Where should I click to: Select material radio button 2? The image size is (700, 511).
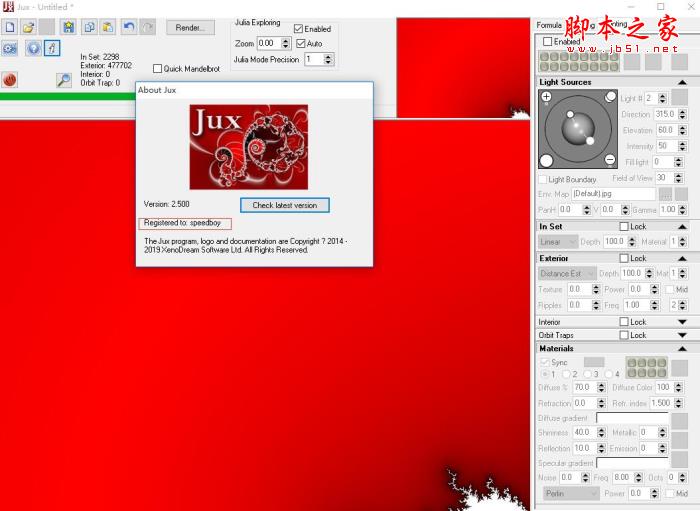point(567,374)
